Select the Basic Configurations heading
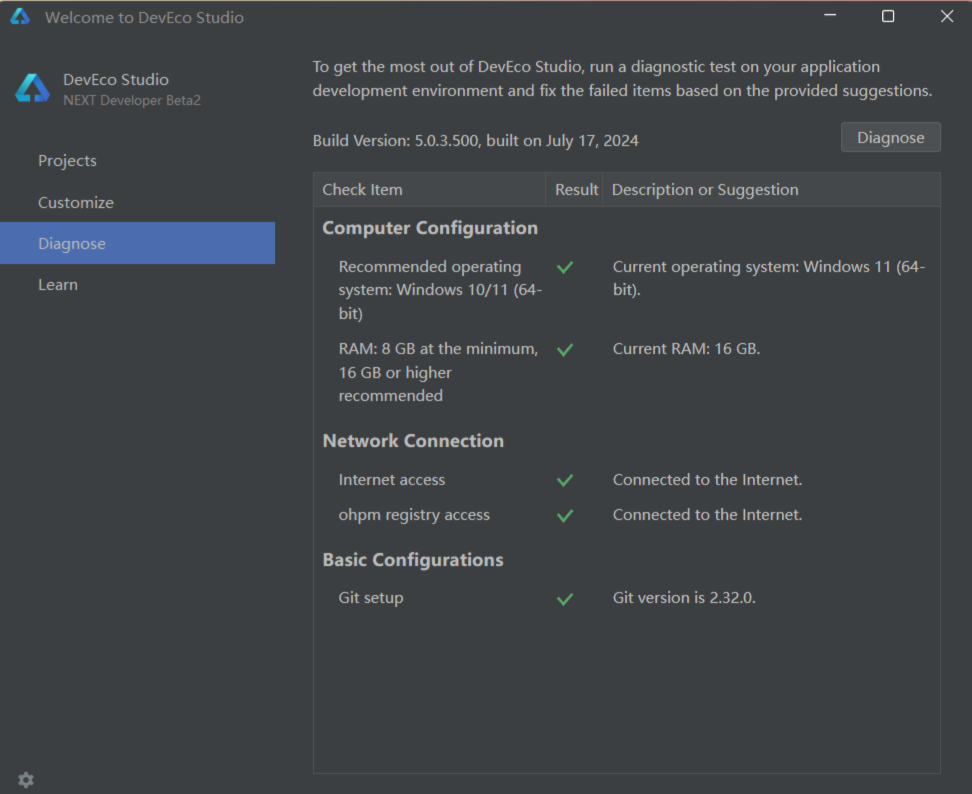The width and height of the screenshot is (972, 794). 413,560
